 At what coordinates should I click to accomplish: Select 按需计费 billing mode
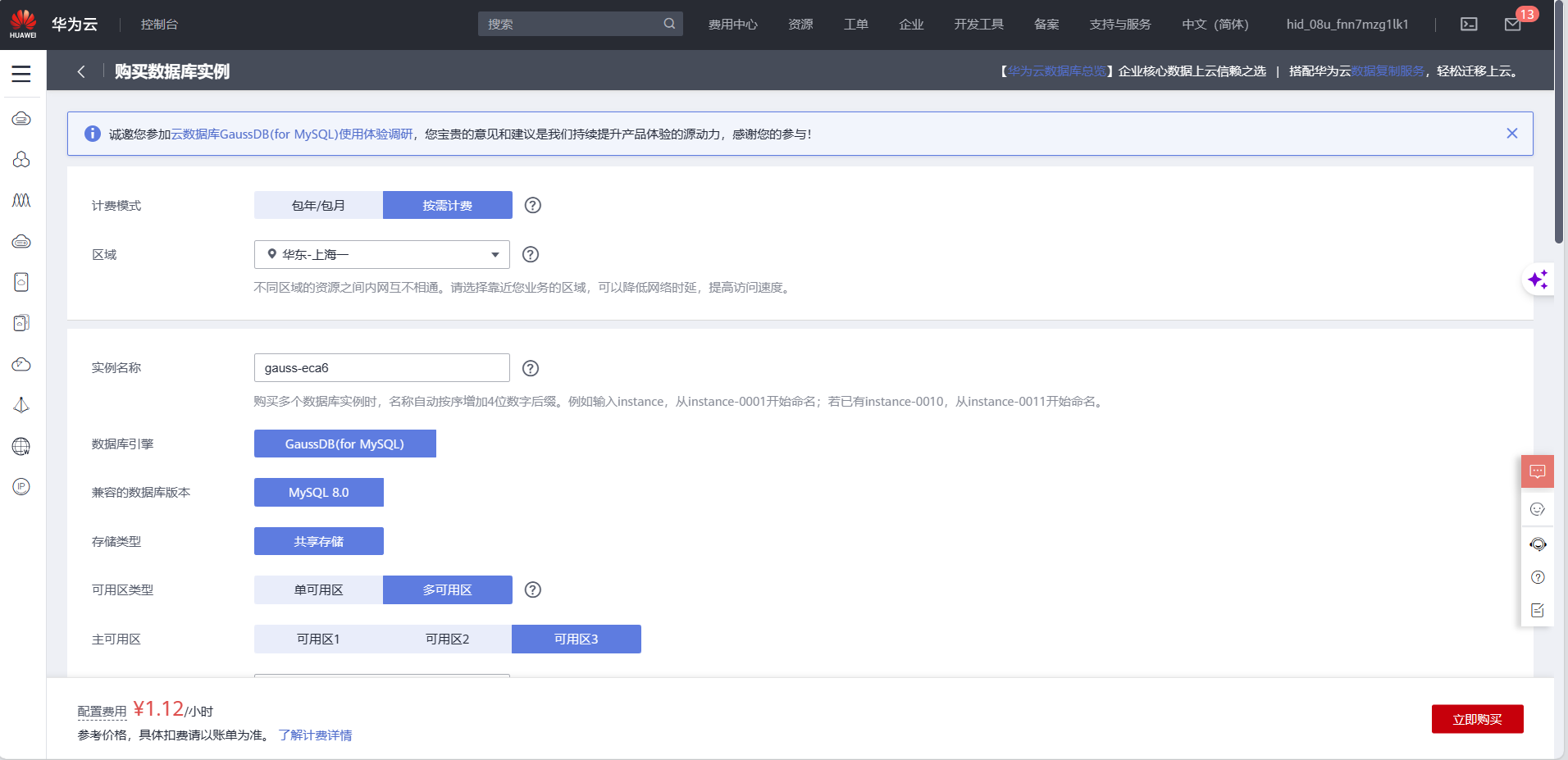tap(448, 205)
